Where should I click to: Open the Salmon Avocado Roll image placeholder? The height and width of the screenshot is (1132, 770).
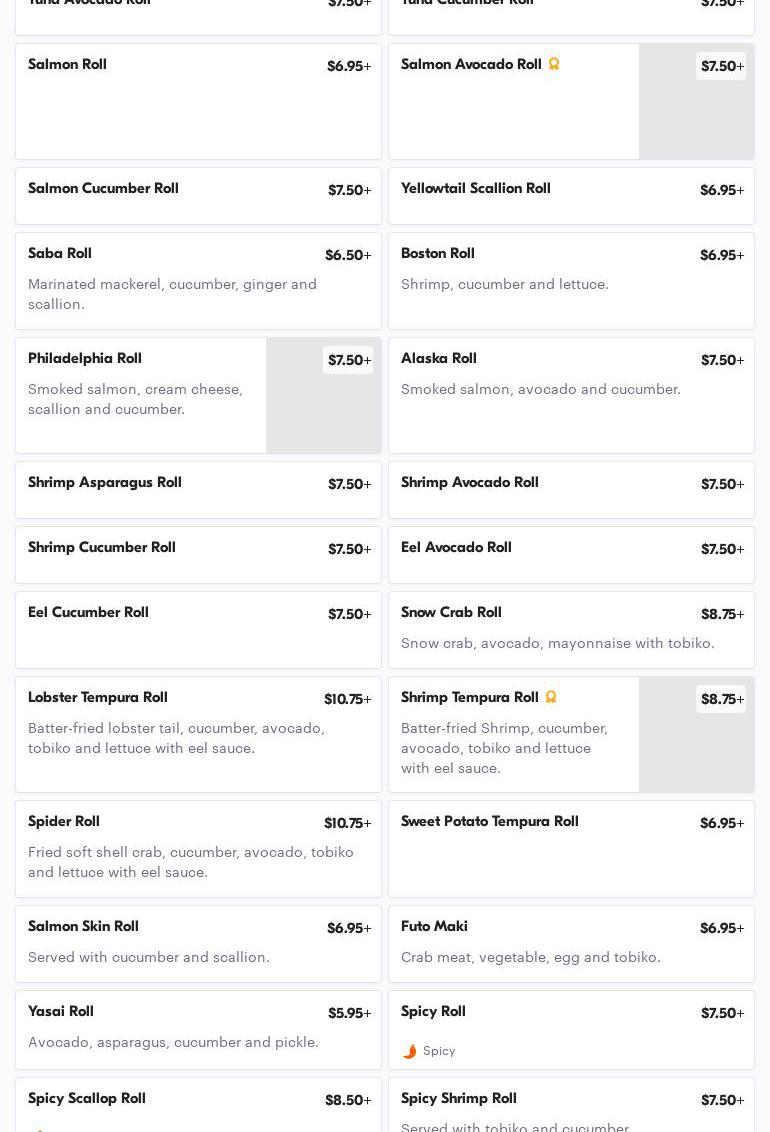coord(696,112)
